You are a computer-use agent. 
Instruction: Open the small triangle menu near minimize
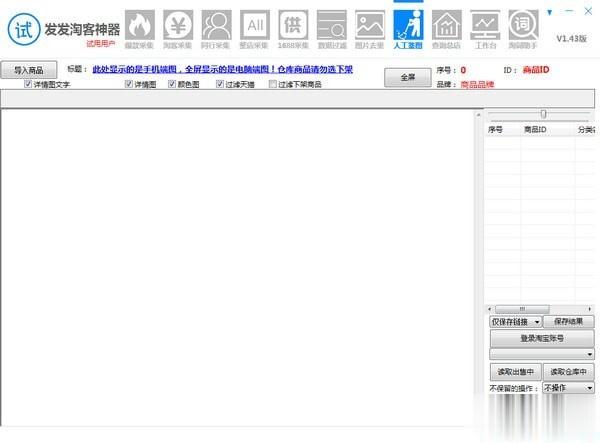[549, 12]
